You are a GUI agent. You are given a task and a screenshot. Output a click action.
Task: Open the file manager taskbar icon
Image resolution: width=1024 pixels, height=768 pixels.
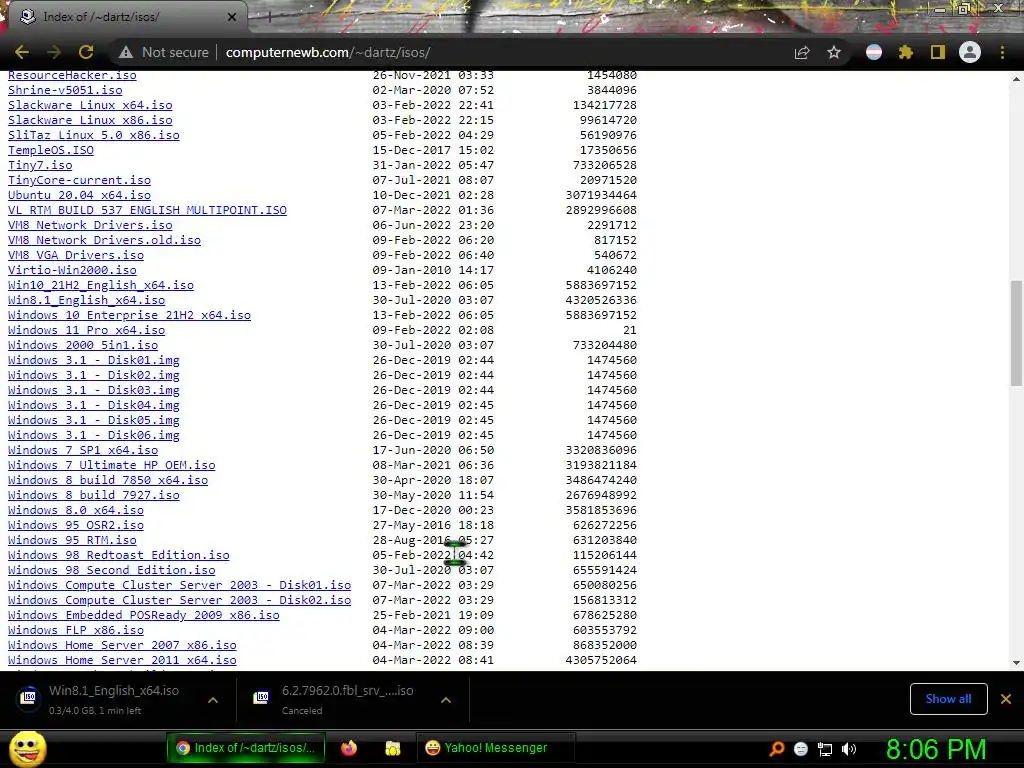point(392,748)
